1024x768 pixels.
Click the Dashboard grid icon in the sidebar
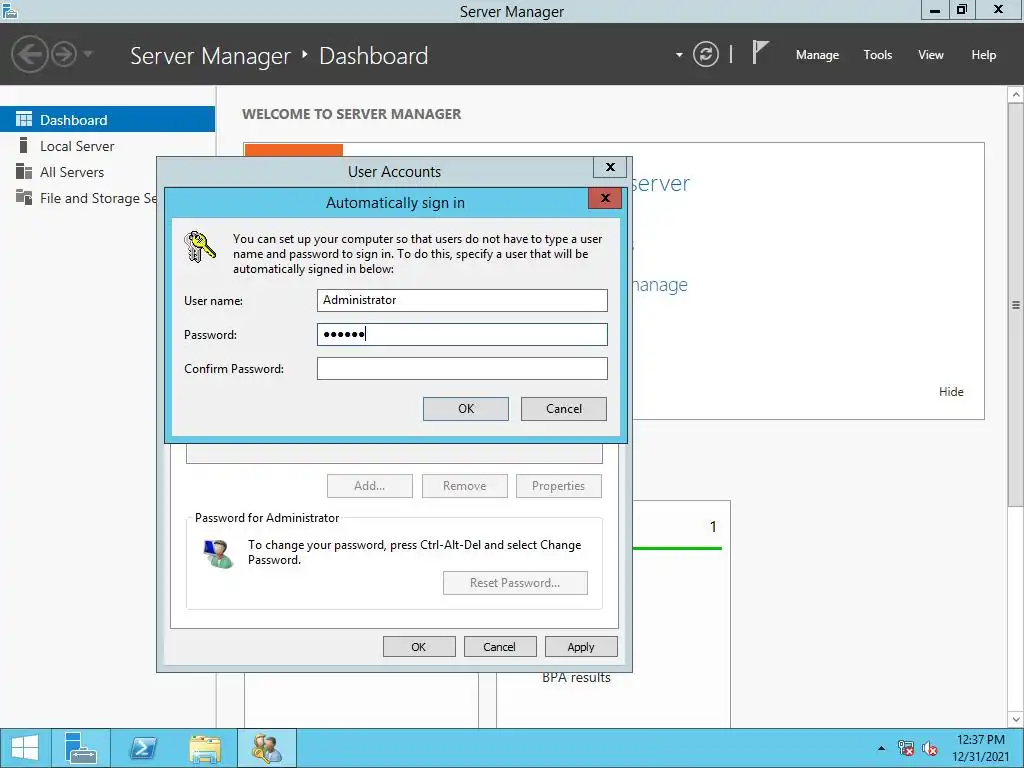tap(24, 119)
